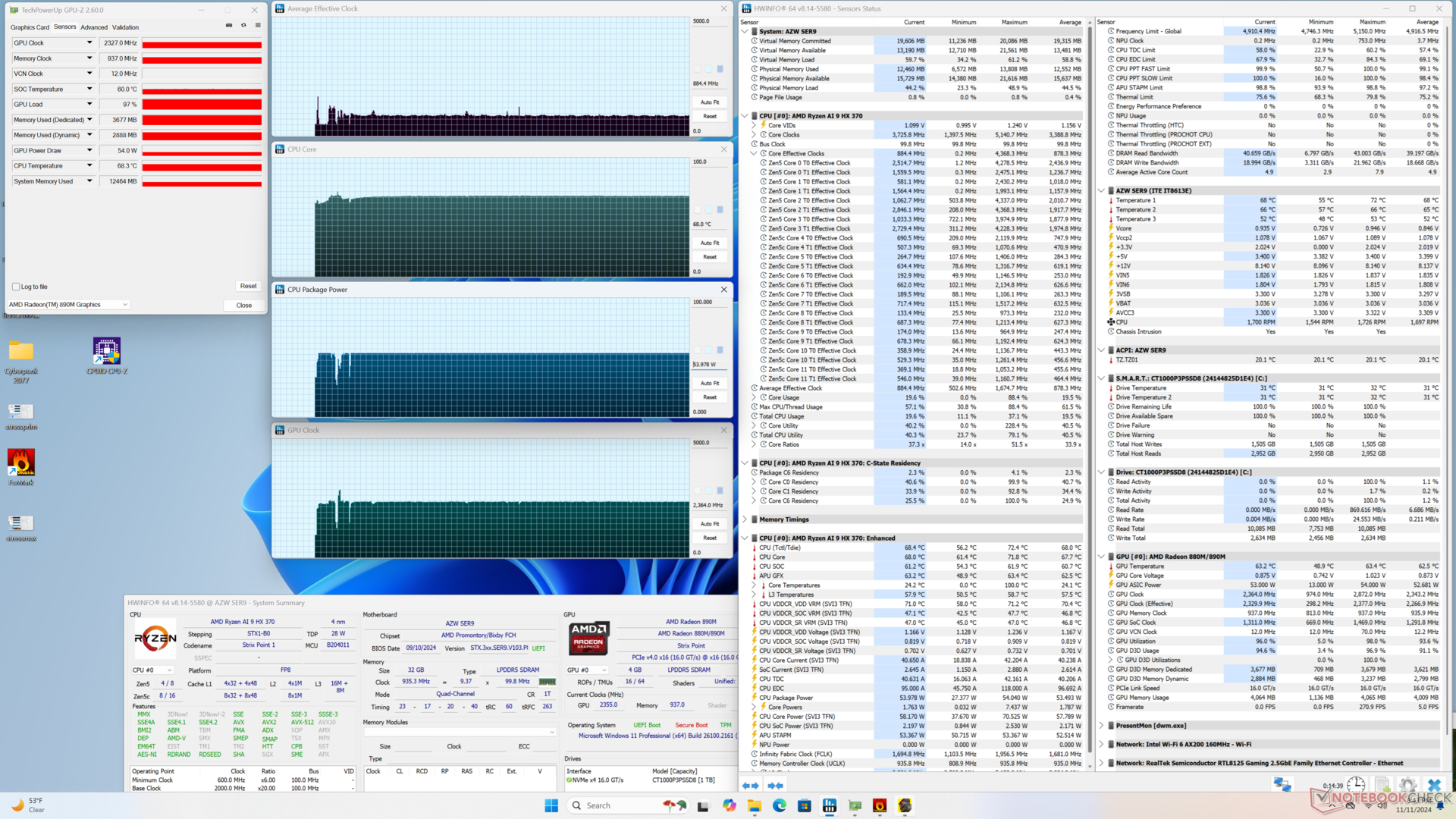Open the Memory Clock sensor dropdown in GPU-Z
1456x819 pixels.
(89, 58)
